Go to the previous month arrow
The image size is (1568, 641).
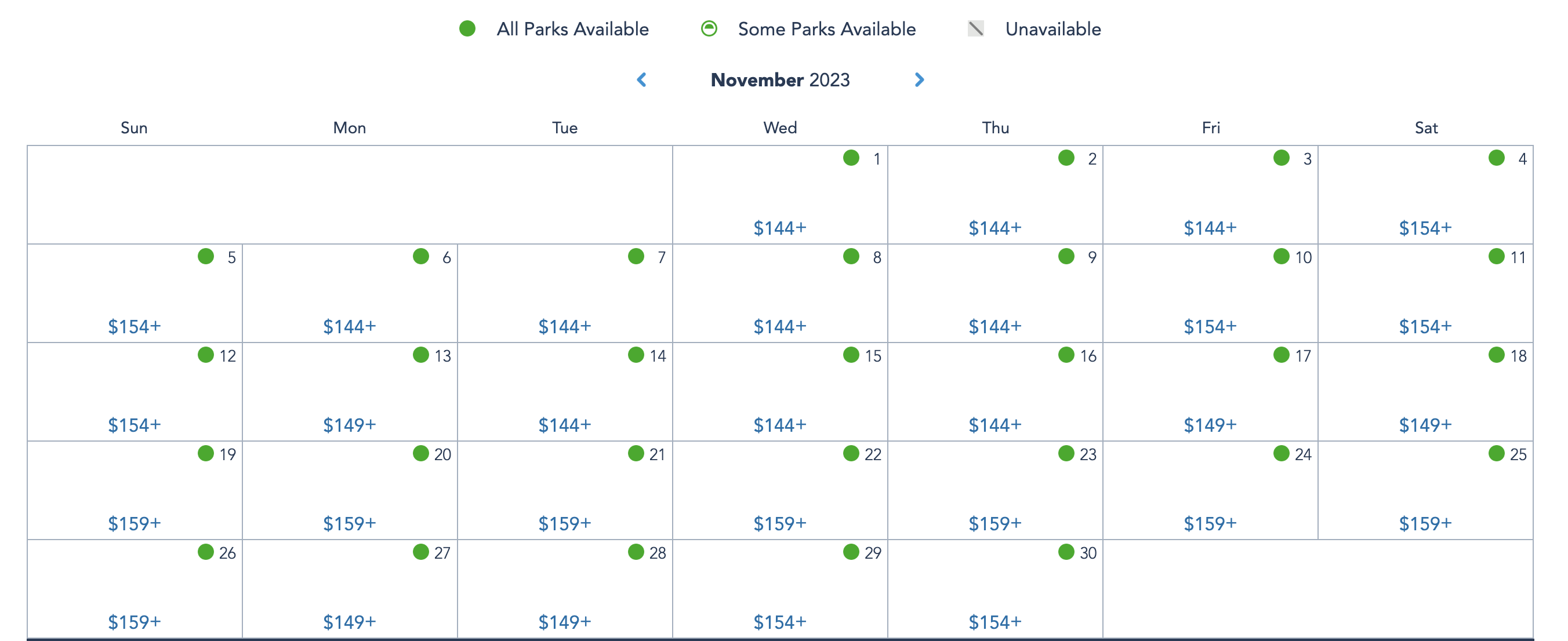[641, 79]
